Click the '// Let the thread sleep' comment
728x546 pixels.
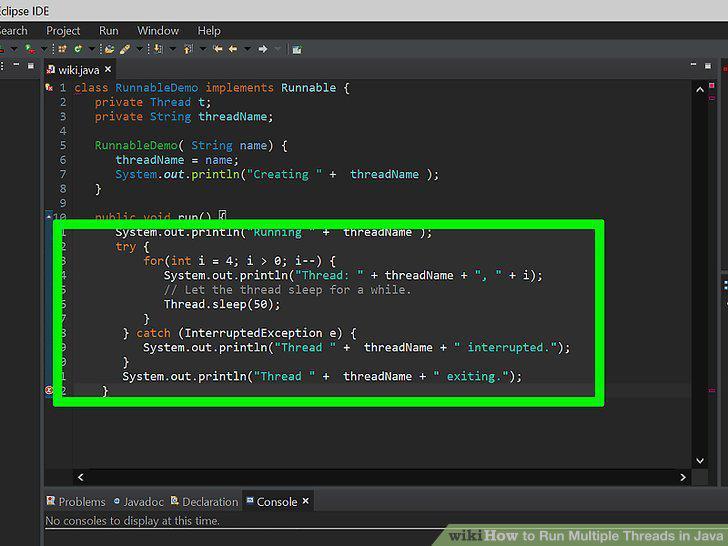click(x=287, y=290)
